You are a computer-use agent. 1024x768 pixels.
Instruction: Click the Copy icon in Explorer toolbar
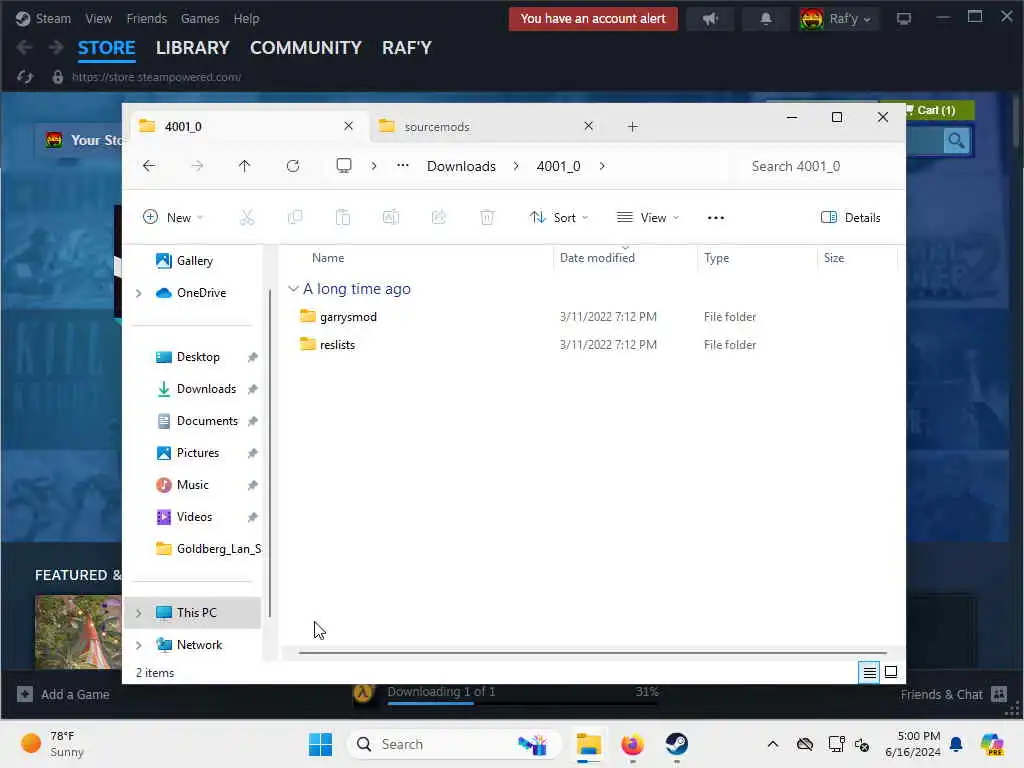click(295, 217)
